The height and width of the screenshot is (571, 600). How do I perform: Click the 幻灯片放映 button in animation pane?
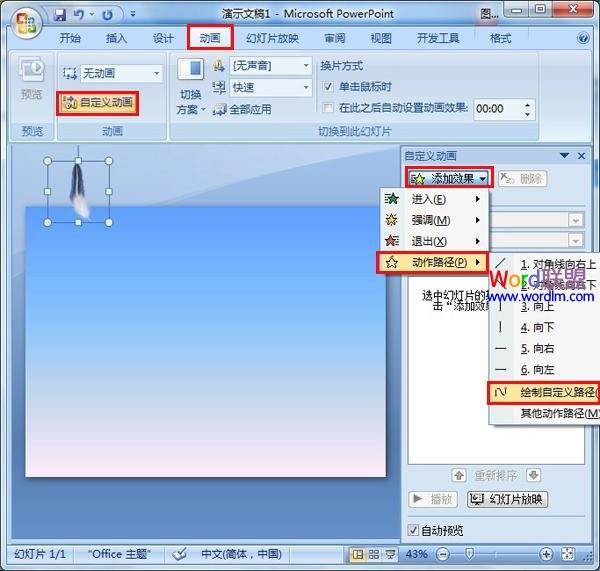point(507,499)
